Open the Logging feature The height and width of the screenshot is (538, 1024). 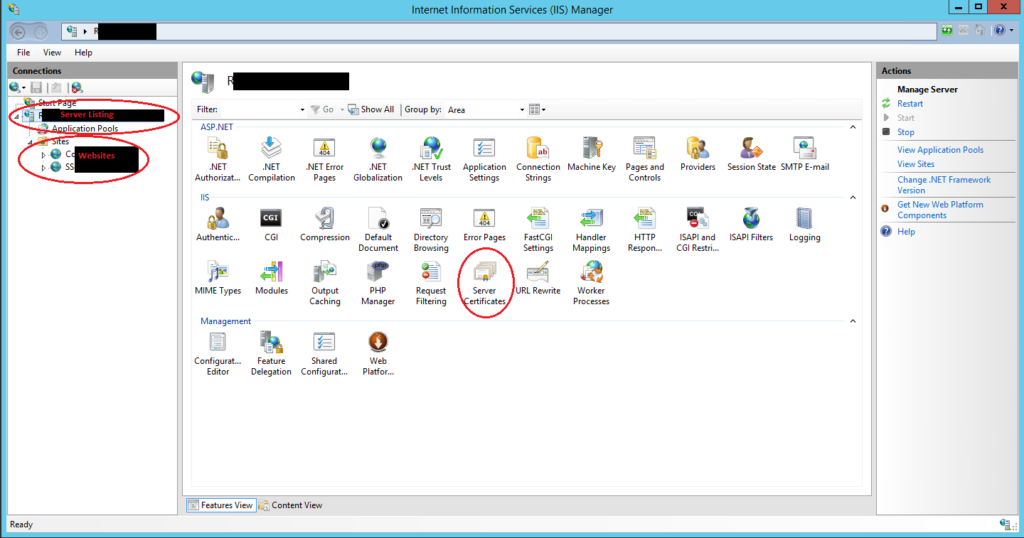point(805,225)
